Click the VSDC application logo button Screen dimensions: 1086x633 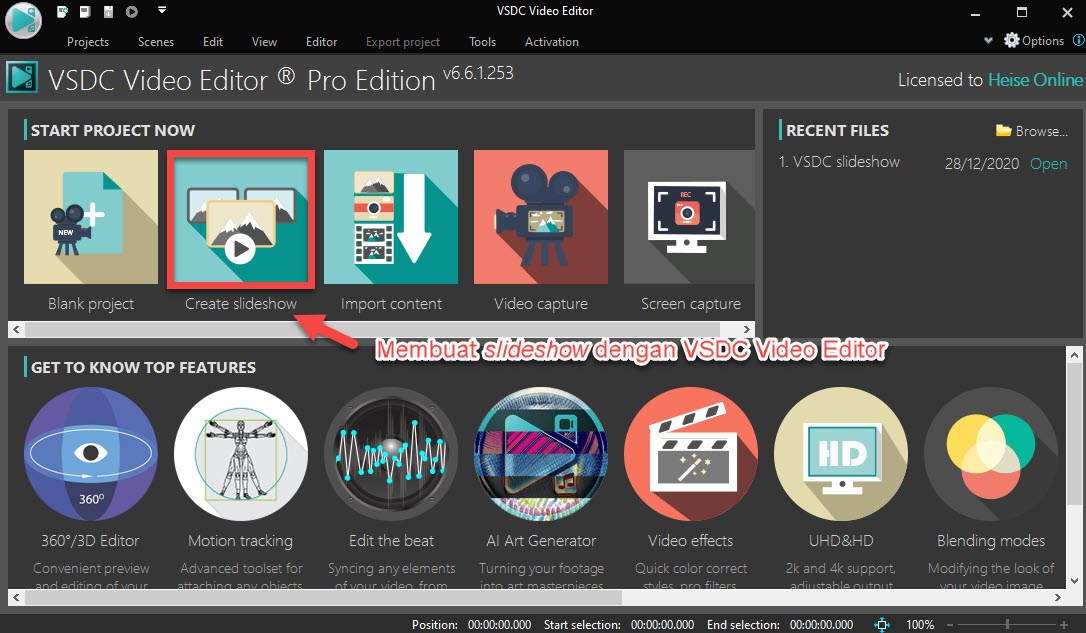point(23,20)
